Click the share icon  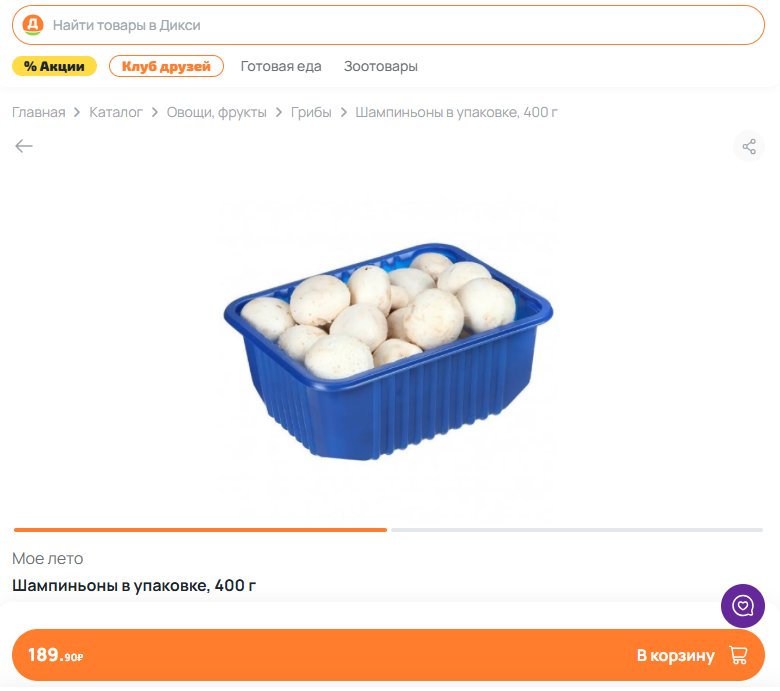coord(749,146)
